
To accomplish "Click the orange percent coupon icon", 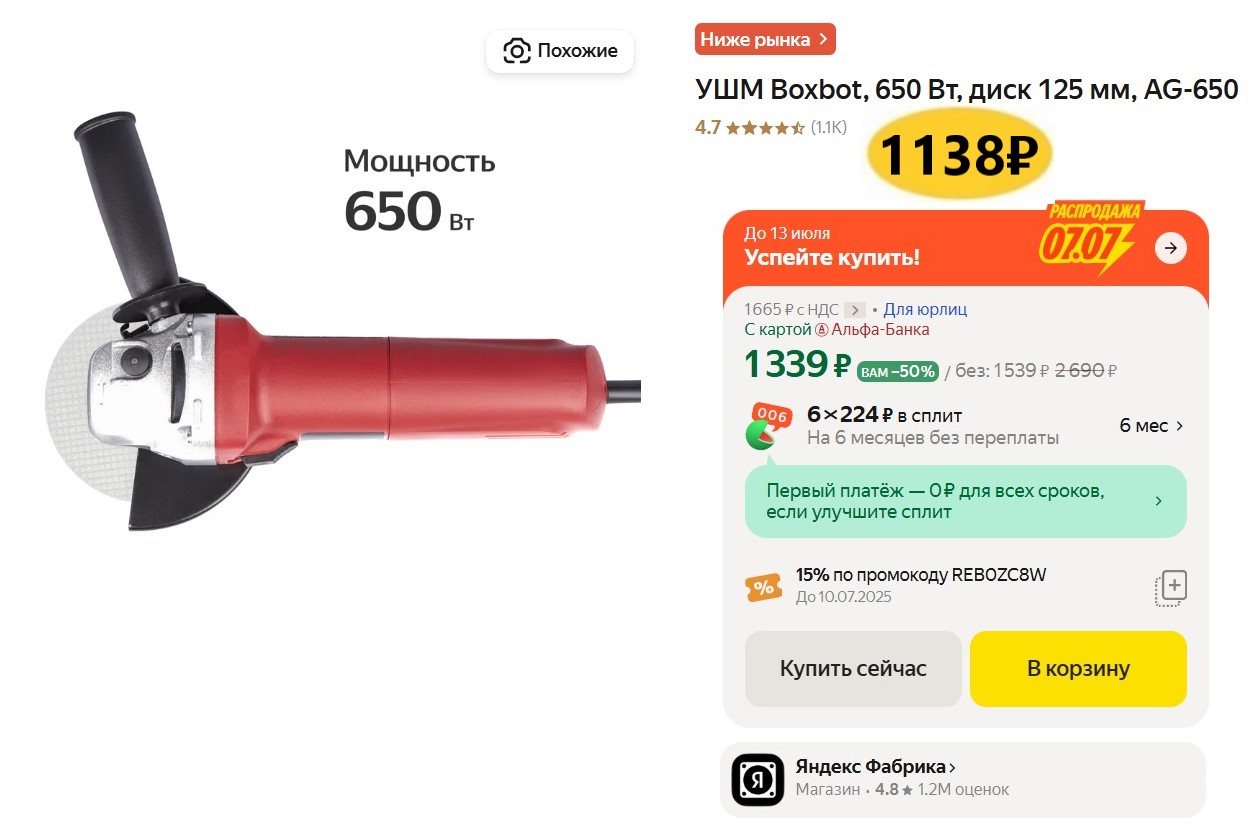I will [764, 588].
